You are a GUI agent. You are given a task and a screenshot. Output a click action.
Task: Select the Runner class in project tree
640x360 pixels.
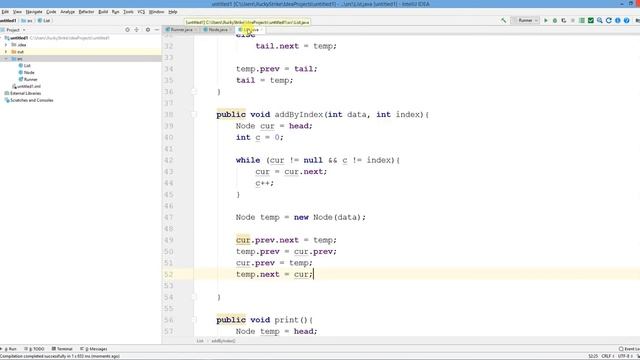pyautogui.click(x=28, y=80)
